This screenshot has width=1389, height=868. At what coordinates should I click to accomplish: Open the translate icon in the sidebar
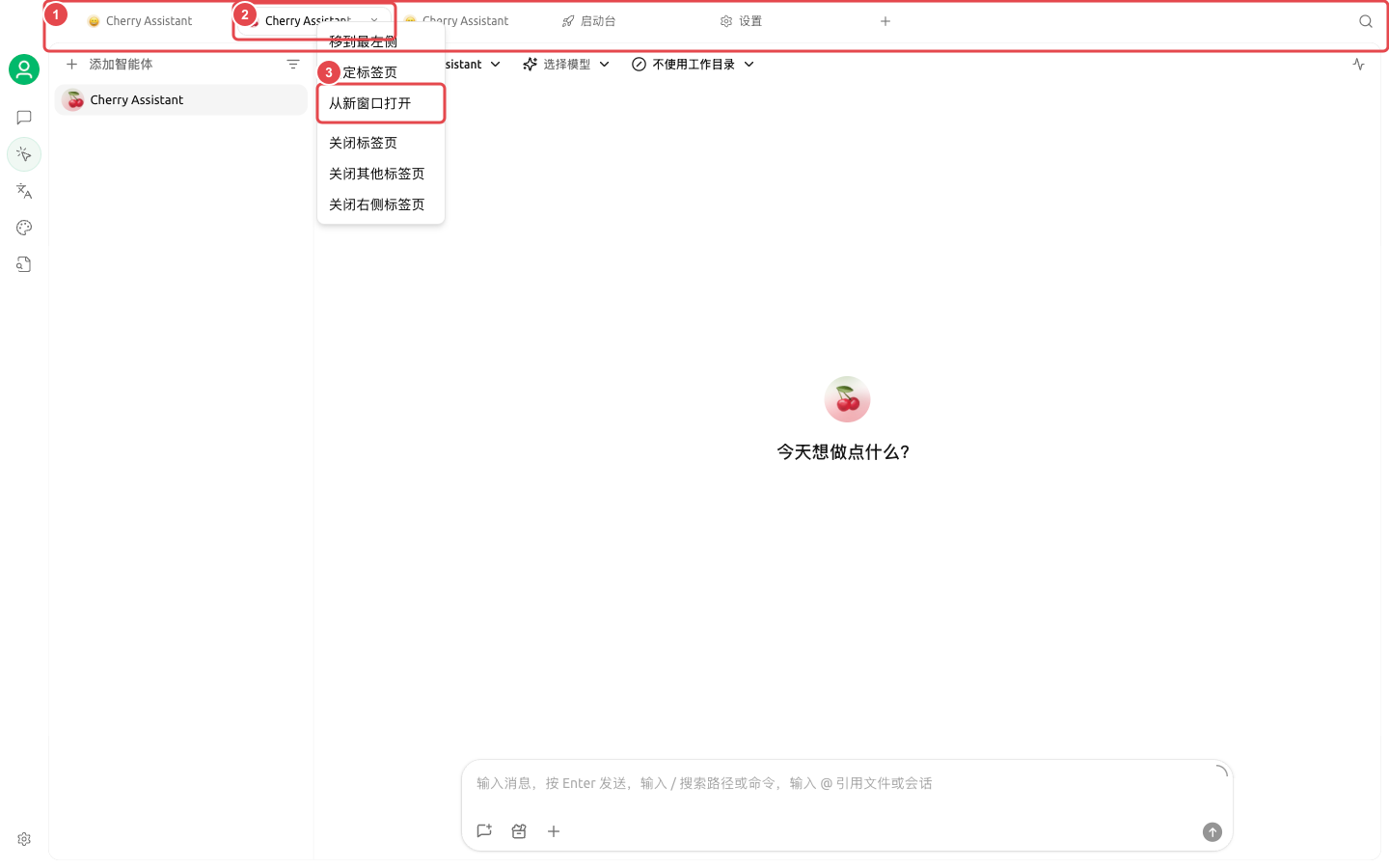(x=24, y=191)
